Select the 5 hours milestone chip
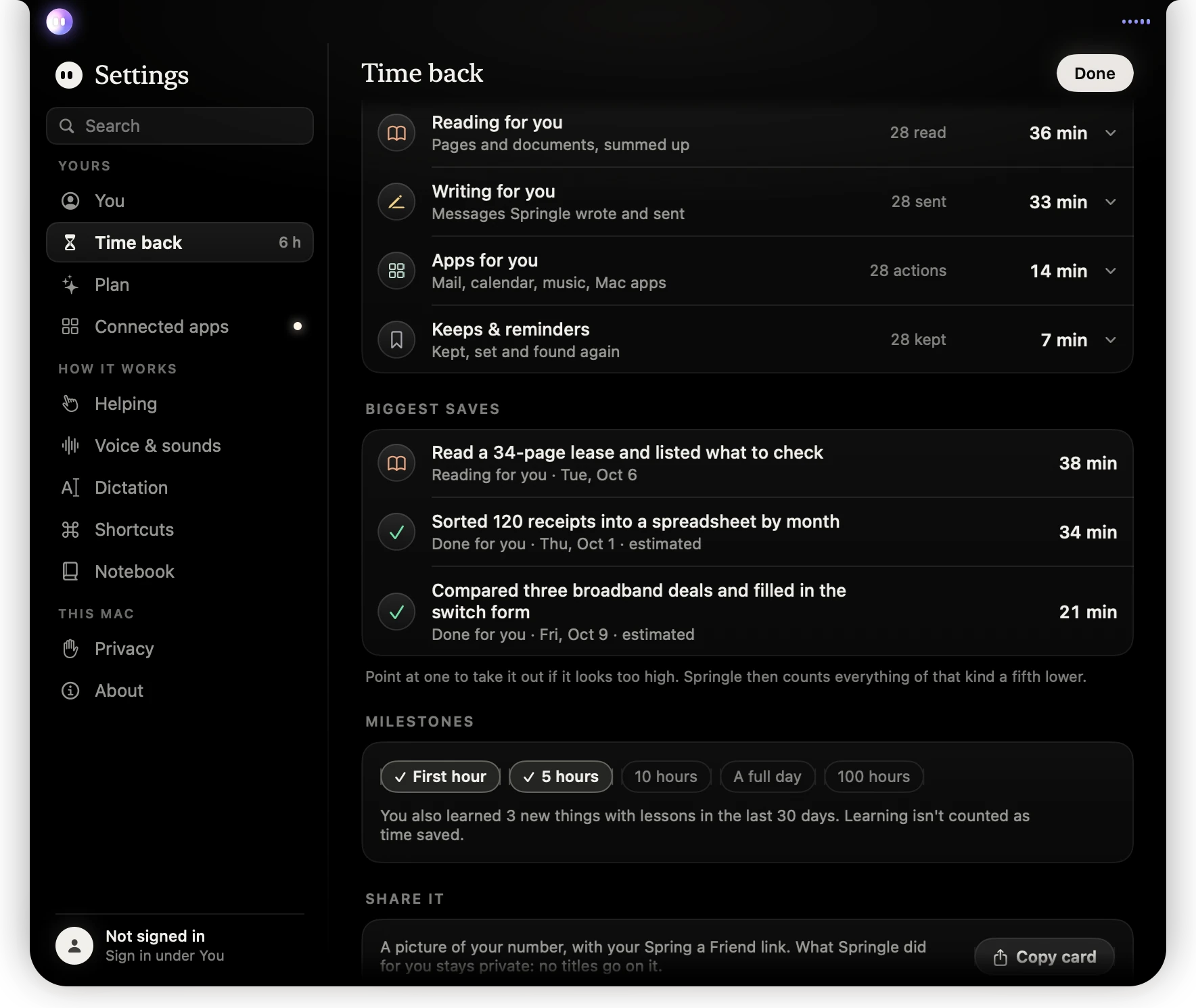Viewport: 1196px width, 1008px height. point(561,777)
